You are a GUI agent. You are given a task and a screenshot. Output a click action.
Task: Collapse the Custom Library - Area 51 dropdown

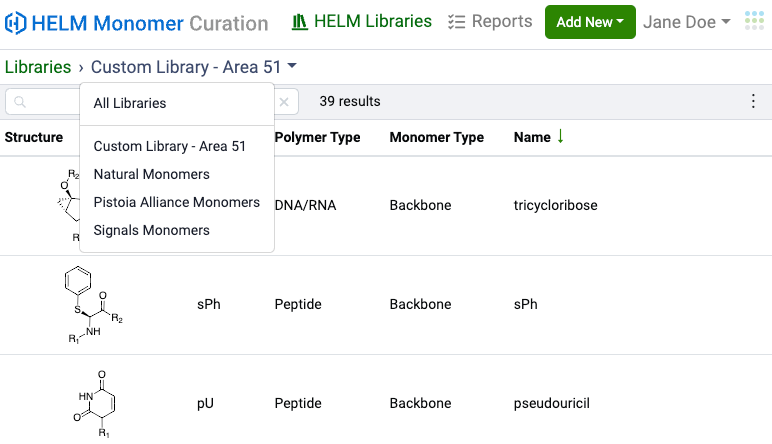tap(194, 67)
